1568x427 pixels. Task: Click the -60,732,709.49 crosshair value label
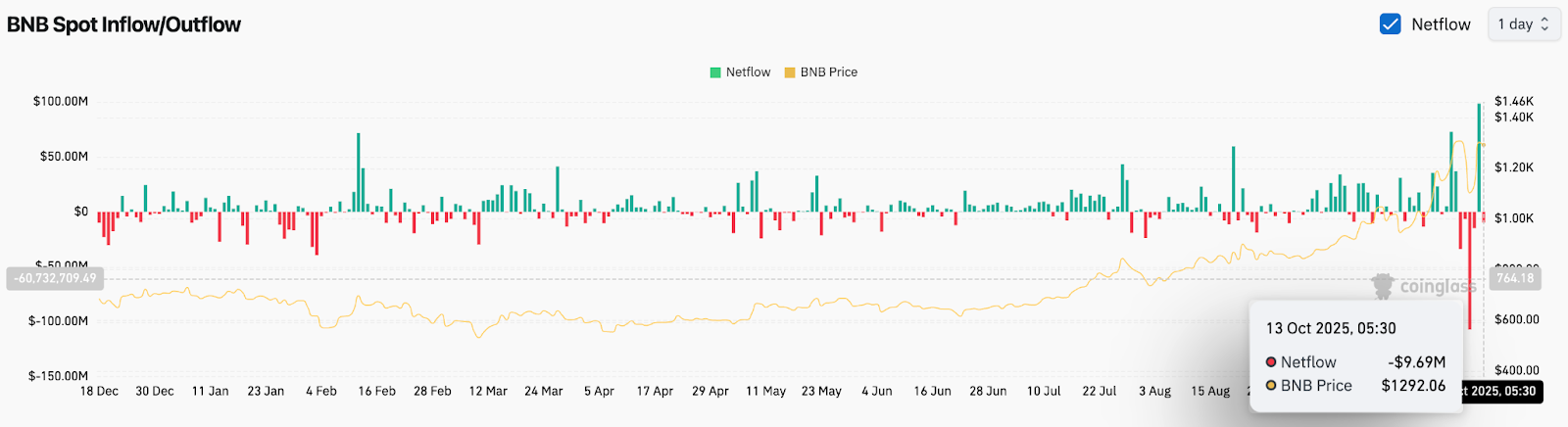tap(55, 278)
